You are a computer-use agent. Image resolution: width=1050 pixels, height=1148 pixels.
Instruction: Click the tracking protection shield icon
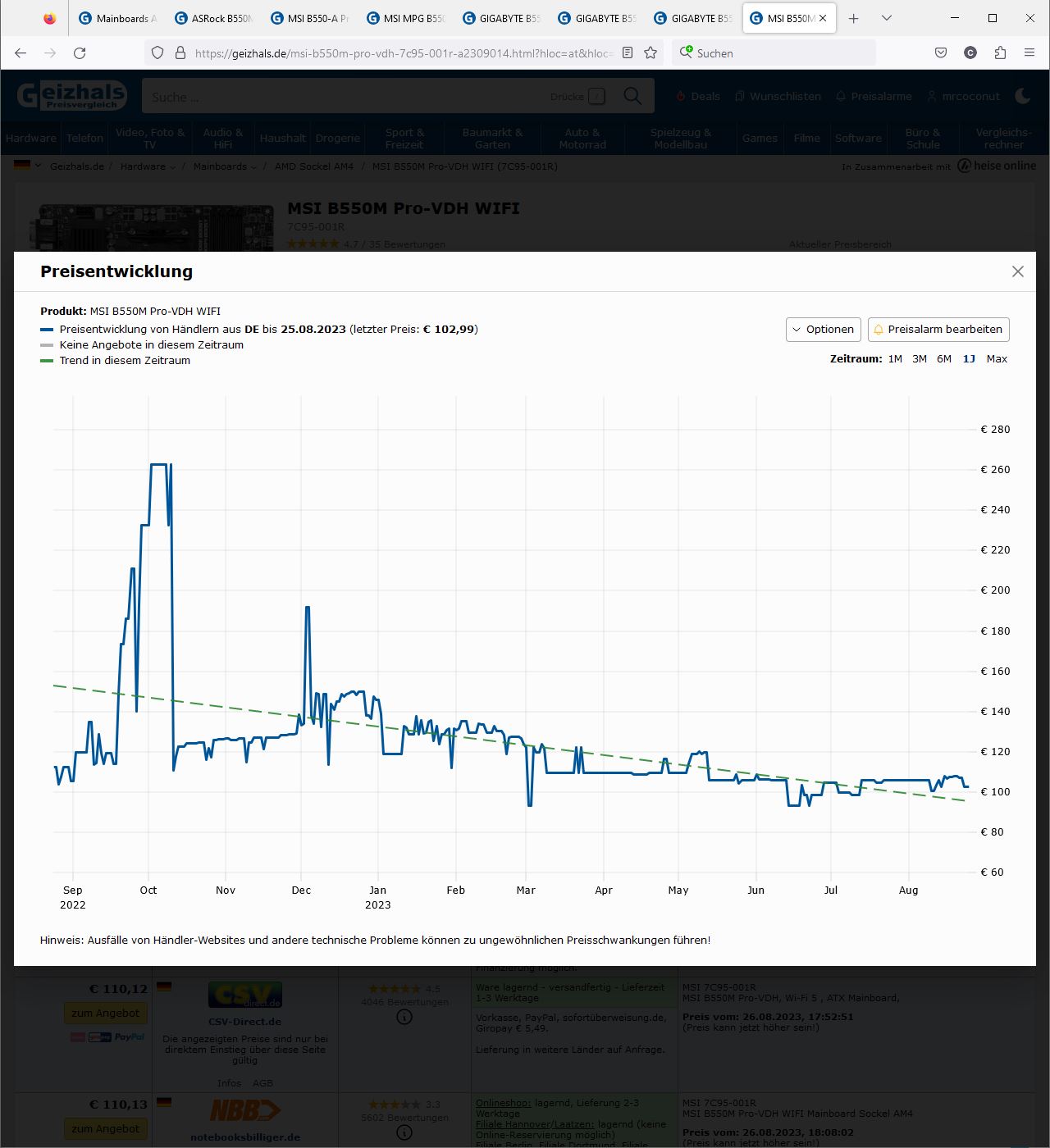(x=157, y=52)
